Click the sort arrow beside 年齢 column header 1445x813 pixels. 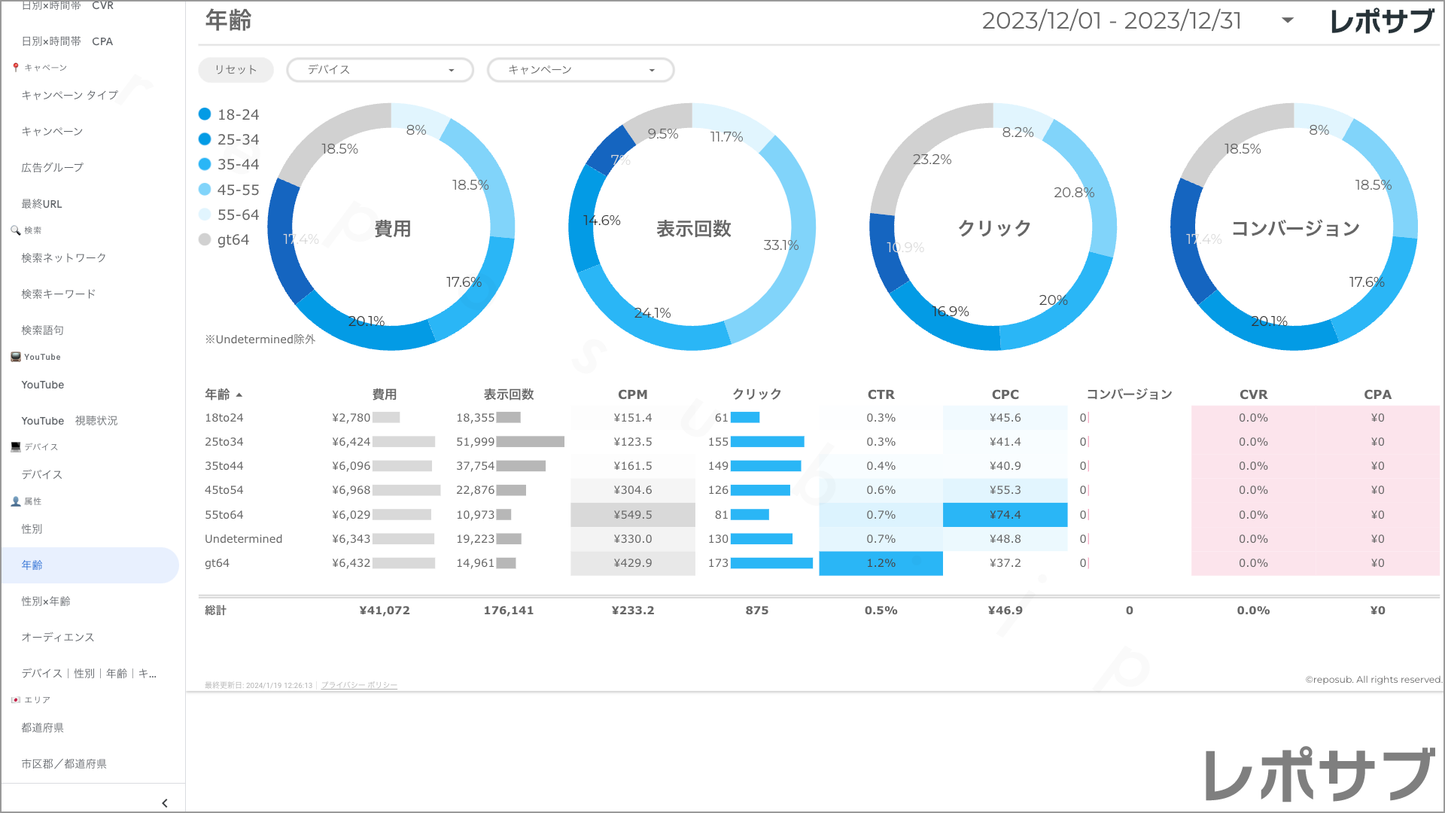[x=239, y=395]
